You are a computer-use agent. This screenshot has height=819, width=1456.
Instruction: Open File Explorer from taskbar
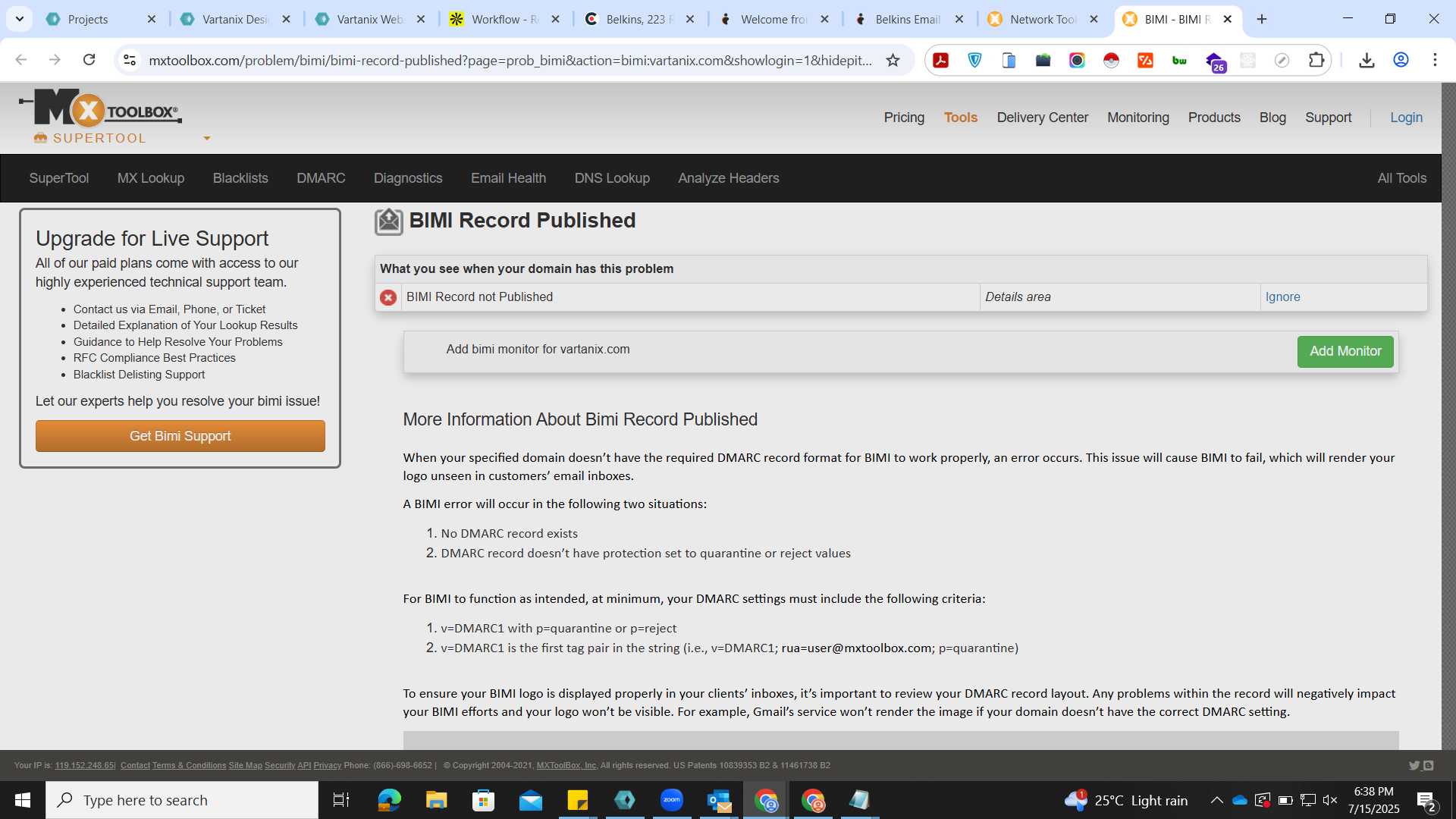[x=436, y=800]
